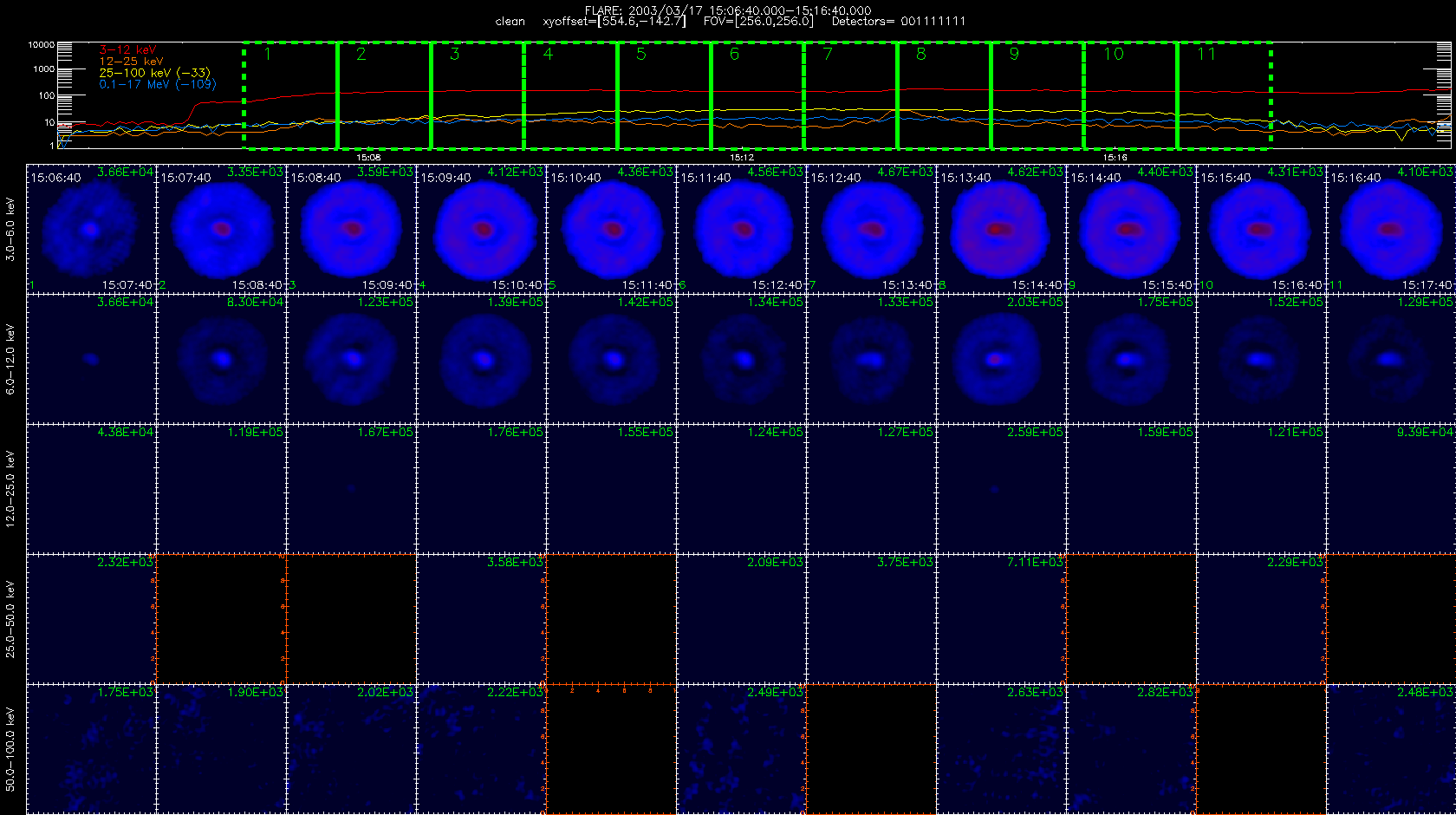Open the 50.0-100.0 keV image with peak 2.49E+03
The image size is (1456, 815).
click(741, 749)
